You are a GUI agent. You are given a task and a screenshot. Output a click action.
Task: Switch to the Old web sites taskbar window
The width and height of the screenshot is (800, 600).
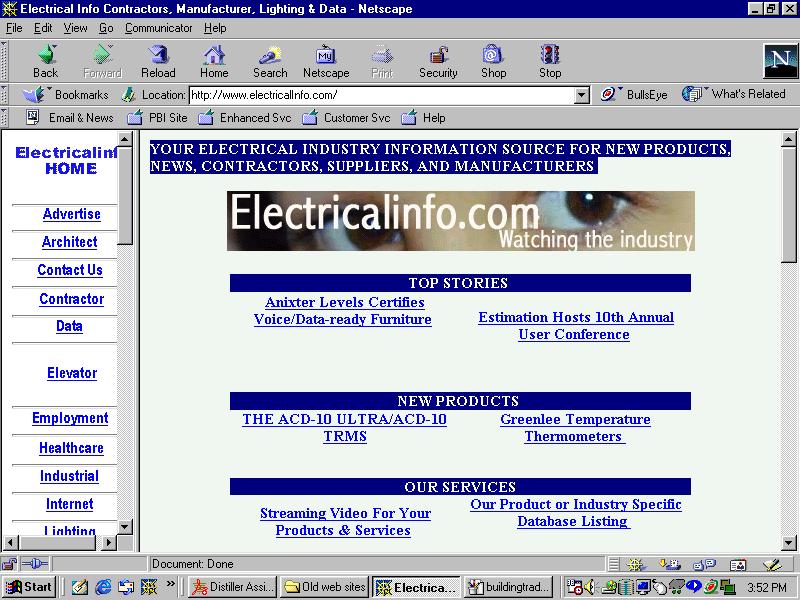[x=324, y=587]
